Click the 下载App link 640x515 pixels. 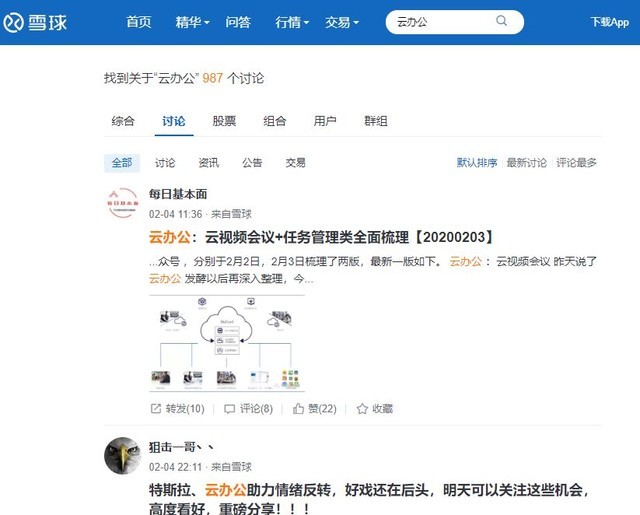click(609, 22)
